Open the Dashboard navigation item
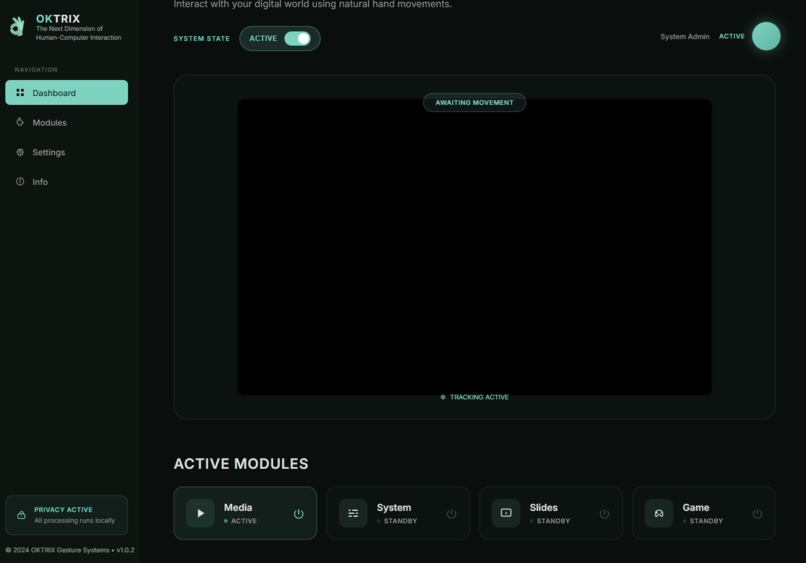This screenshot has height=563, width=806. coord(66,93)
